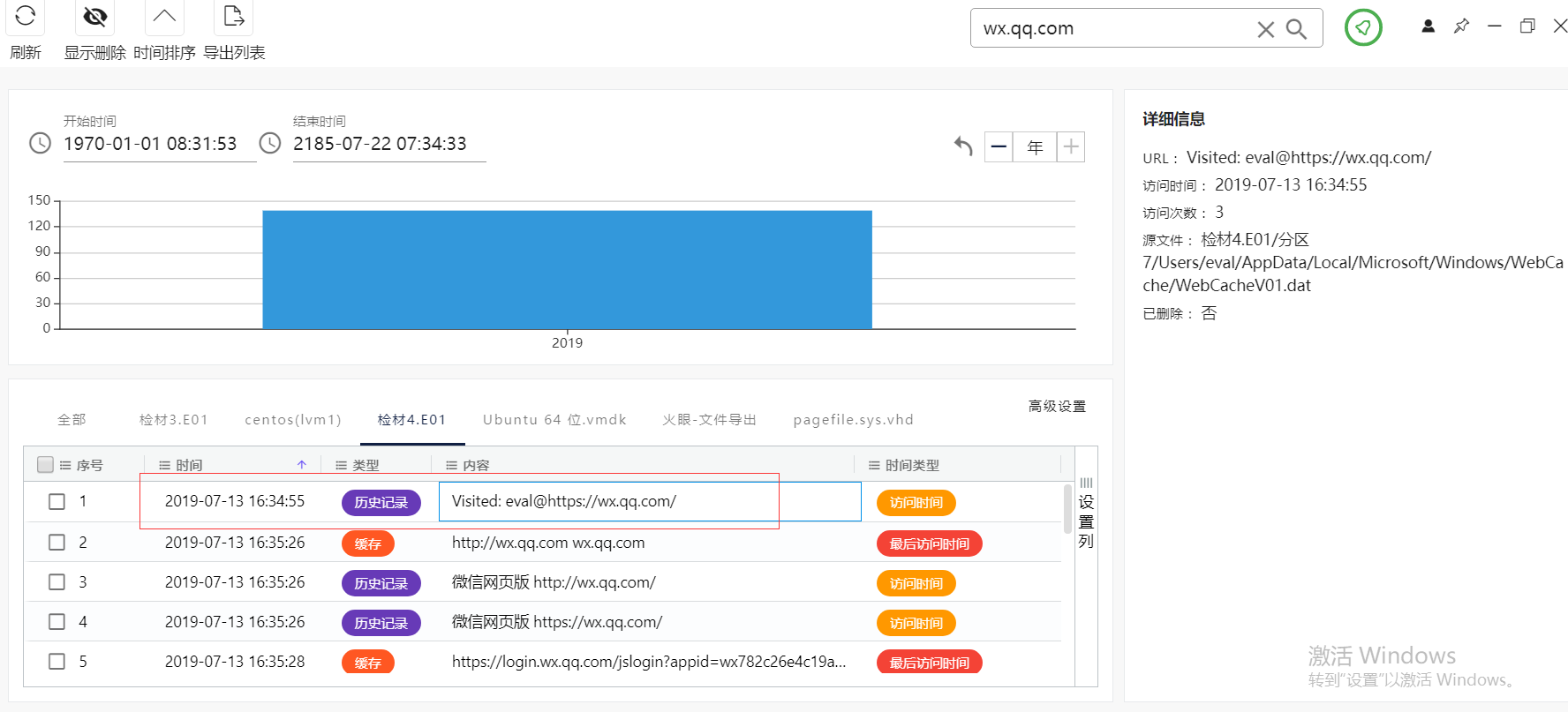
Task: Open the 设置列 column settings panel
Action: (x=1086, y=513)
